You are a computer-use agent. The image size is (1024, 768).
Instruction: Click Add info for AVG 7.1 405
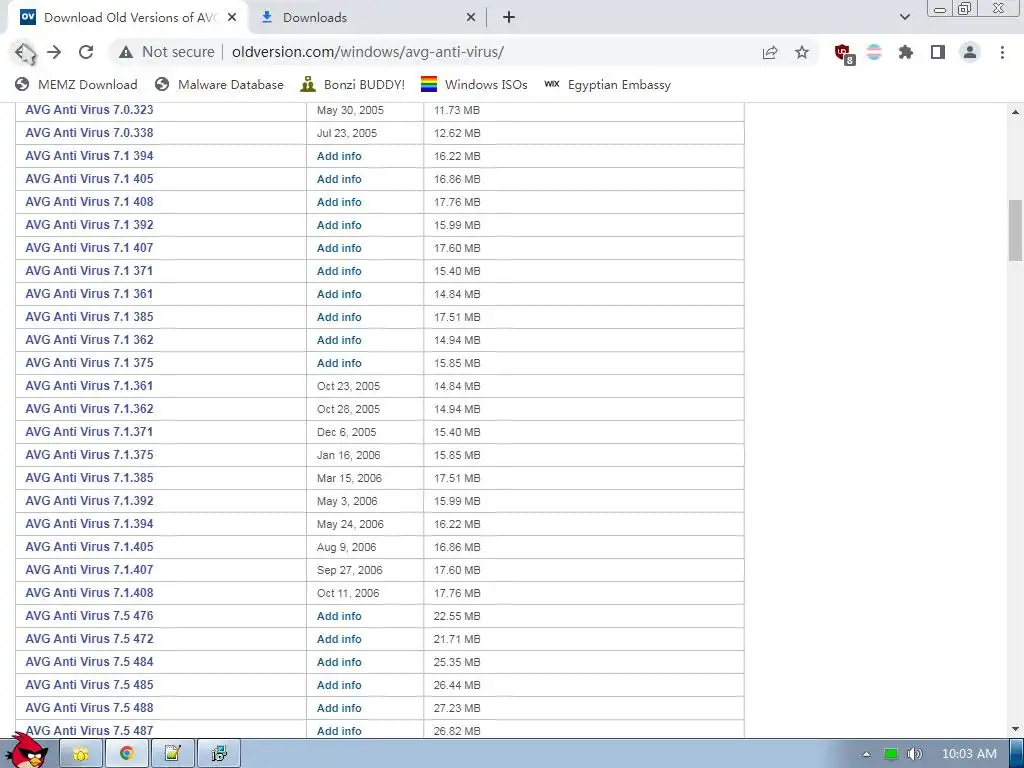pos(339,179)
